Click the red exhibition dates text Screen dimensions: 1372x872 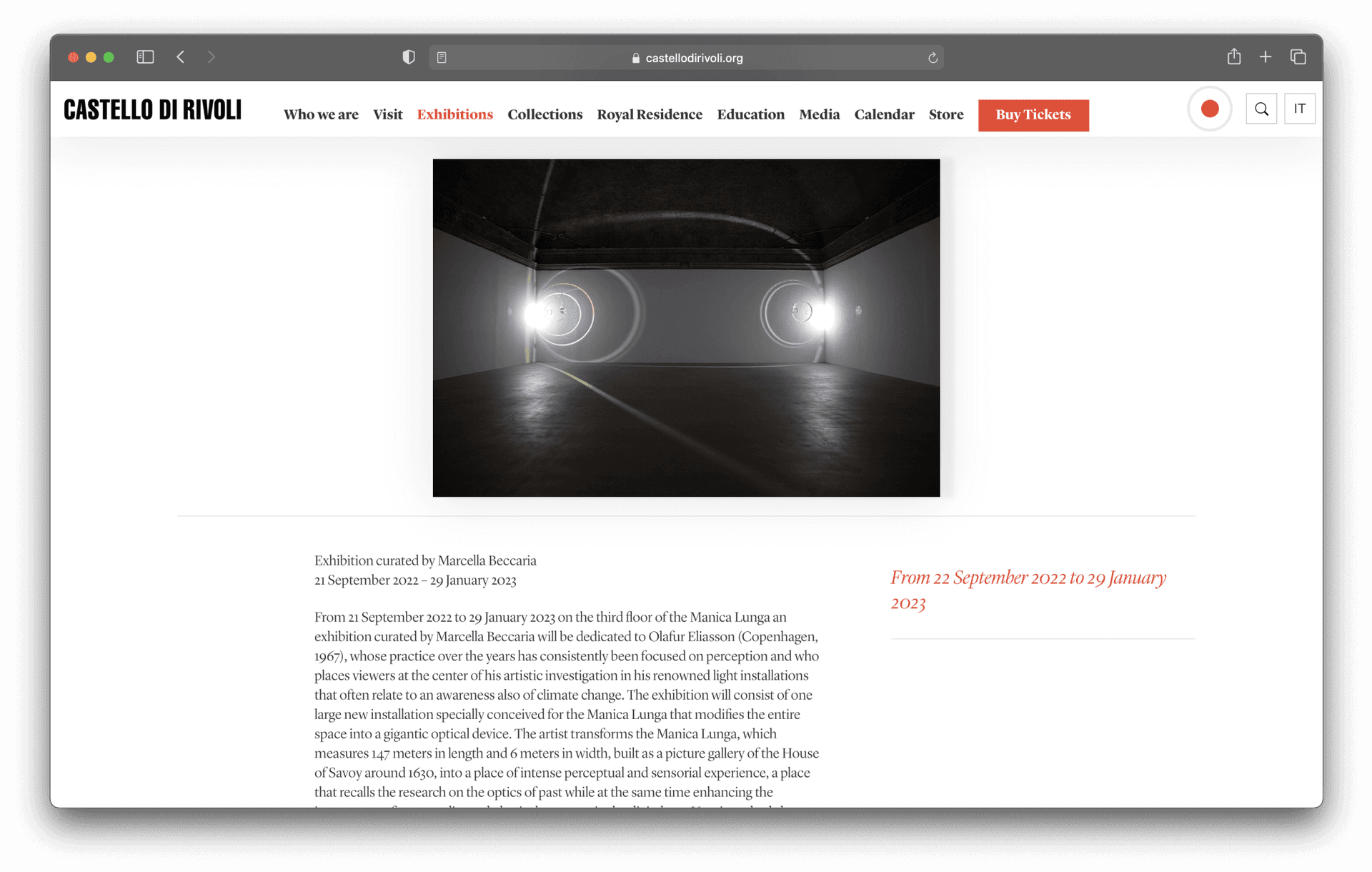point(1028,590)
